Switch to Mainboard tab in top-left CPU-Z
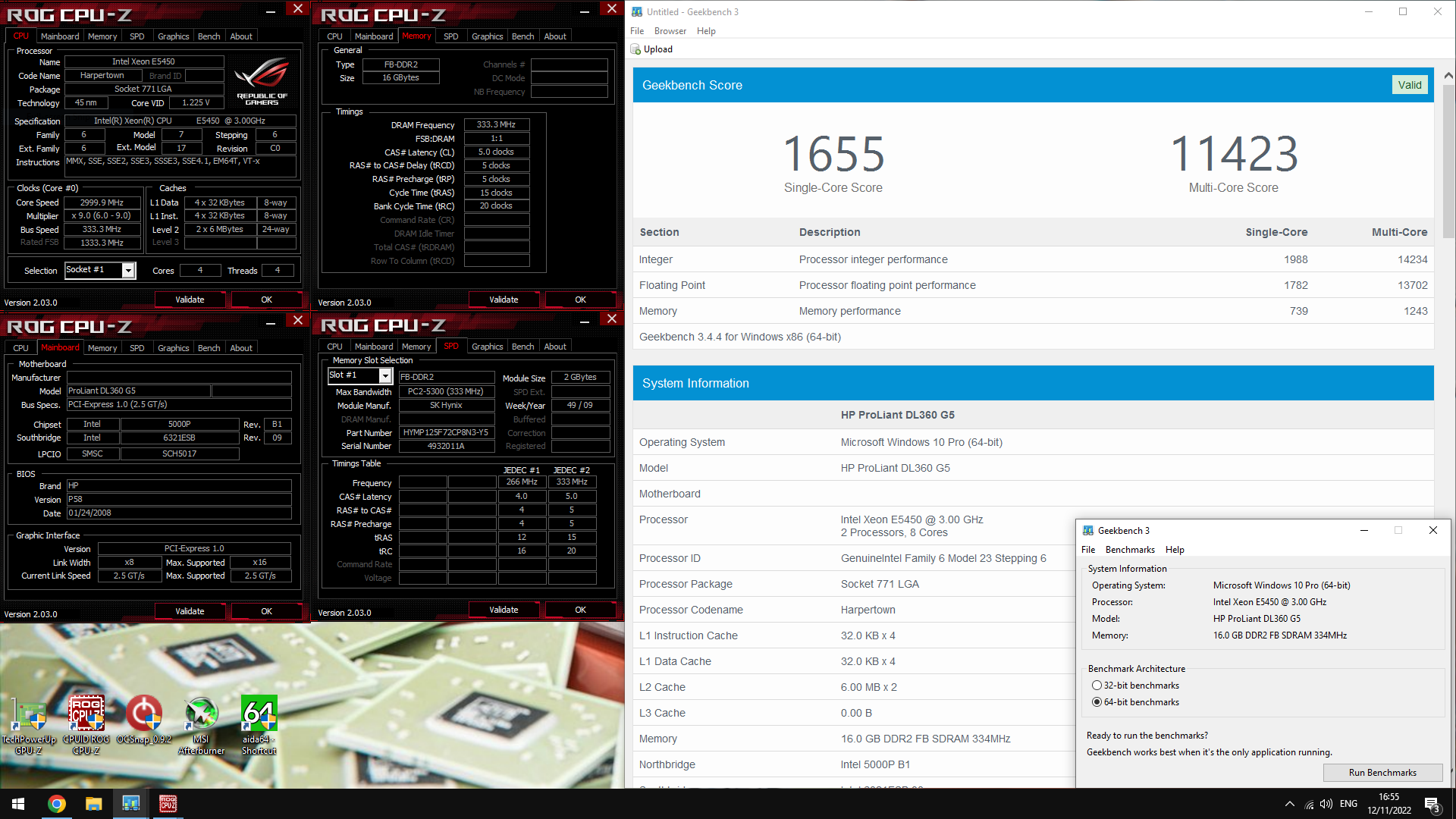 60,36
